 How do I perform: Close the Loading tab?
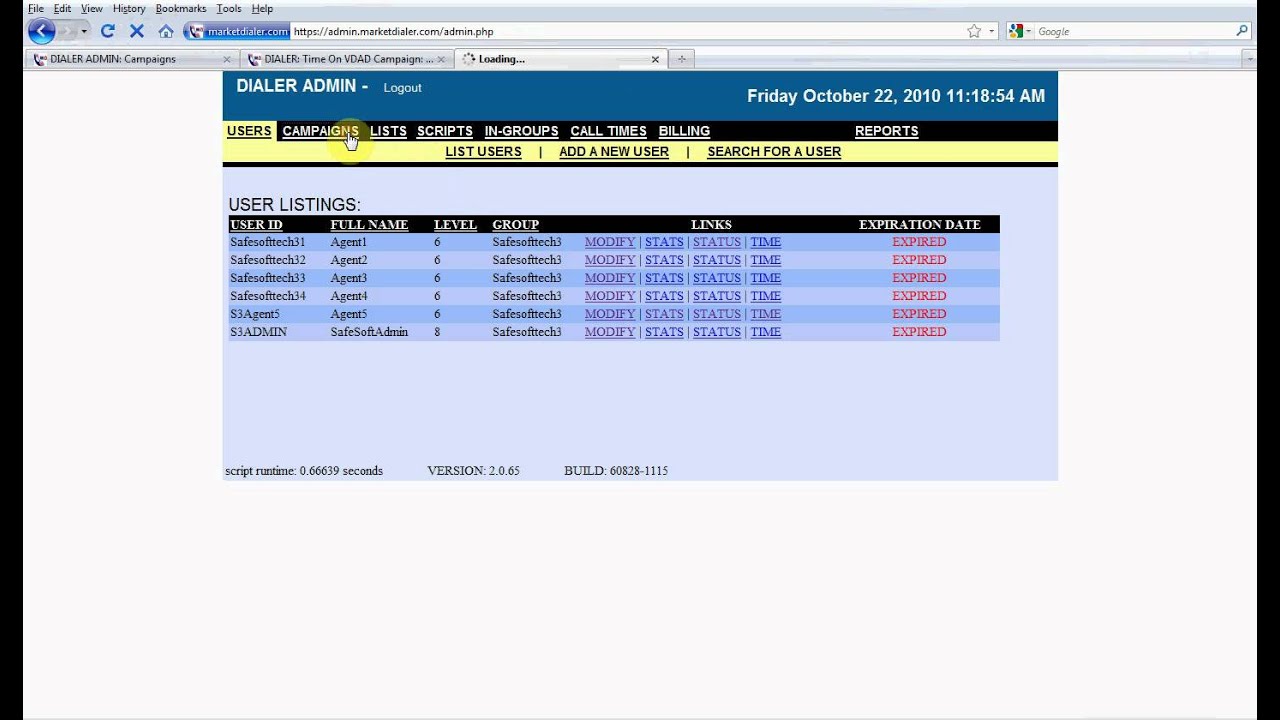[x=655, y=59]
